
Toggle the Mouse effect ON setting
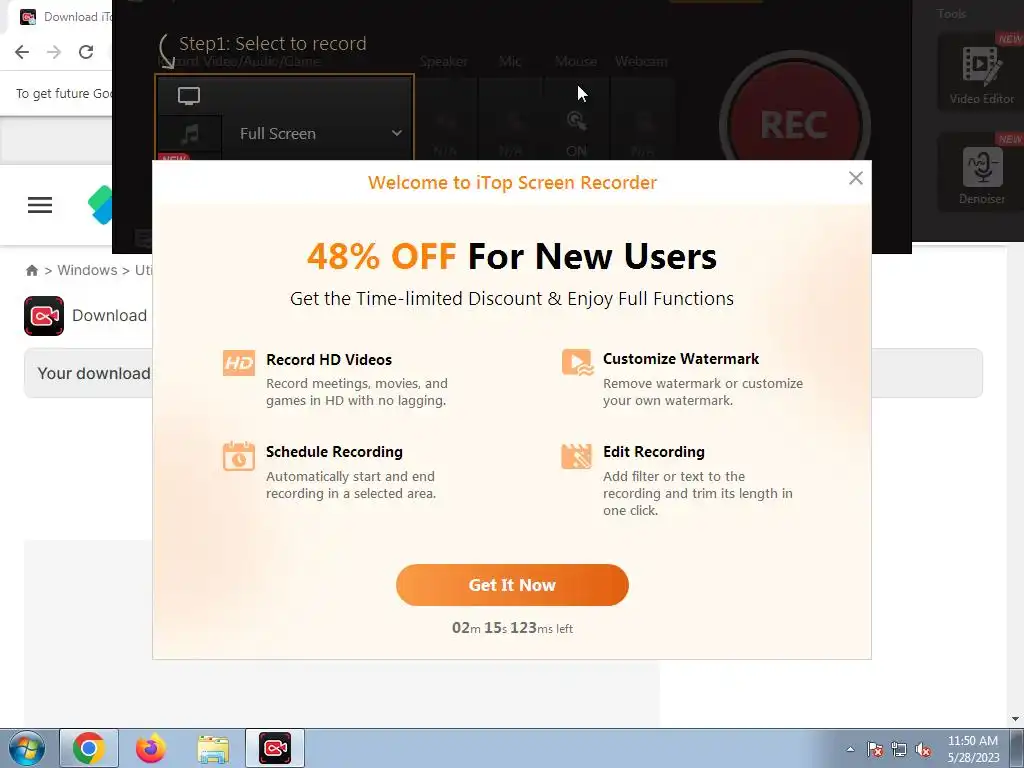pos(576,133)
